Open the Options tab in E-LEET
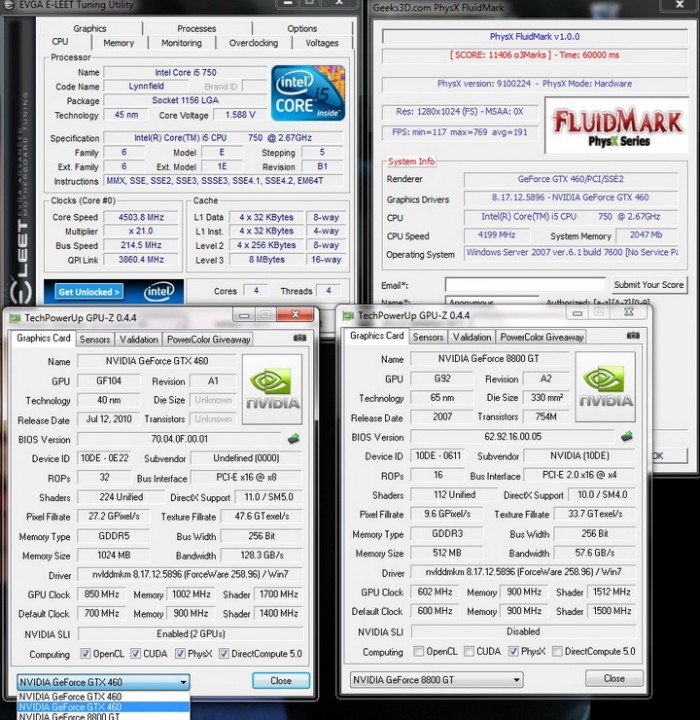This screenshot has height=720, width=700. coord(302,28)
